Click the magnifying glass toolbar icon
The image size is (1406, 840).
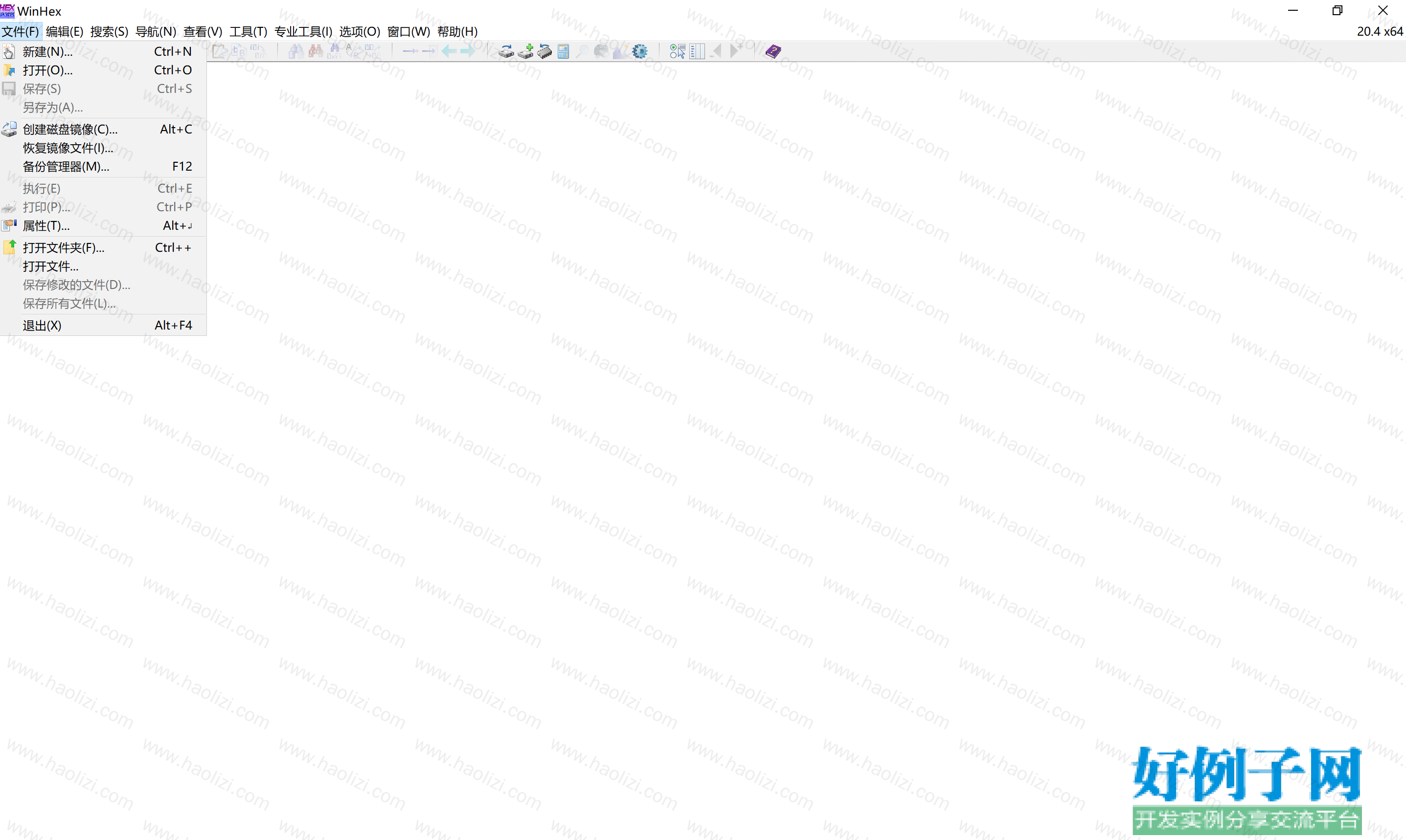click(x=582, y=51)
